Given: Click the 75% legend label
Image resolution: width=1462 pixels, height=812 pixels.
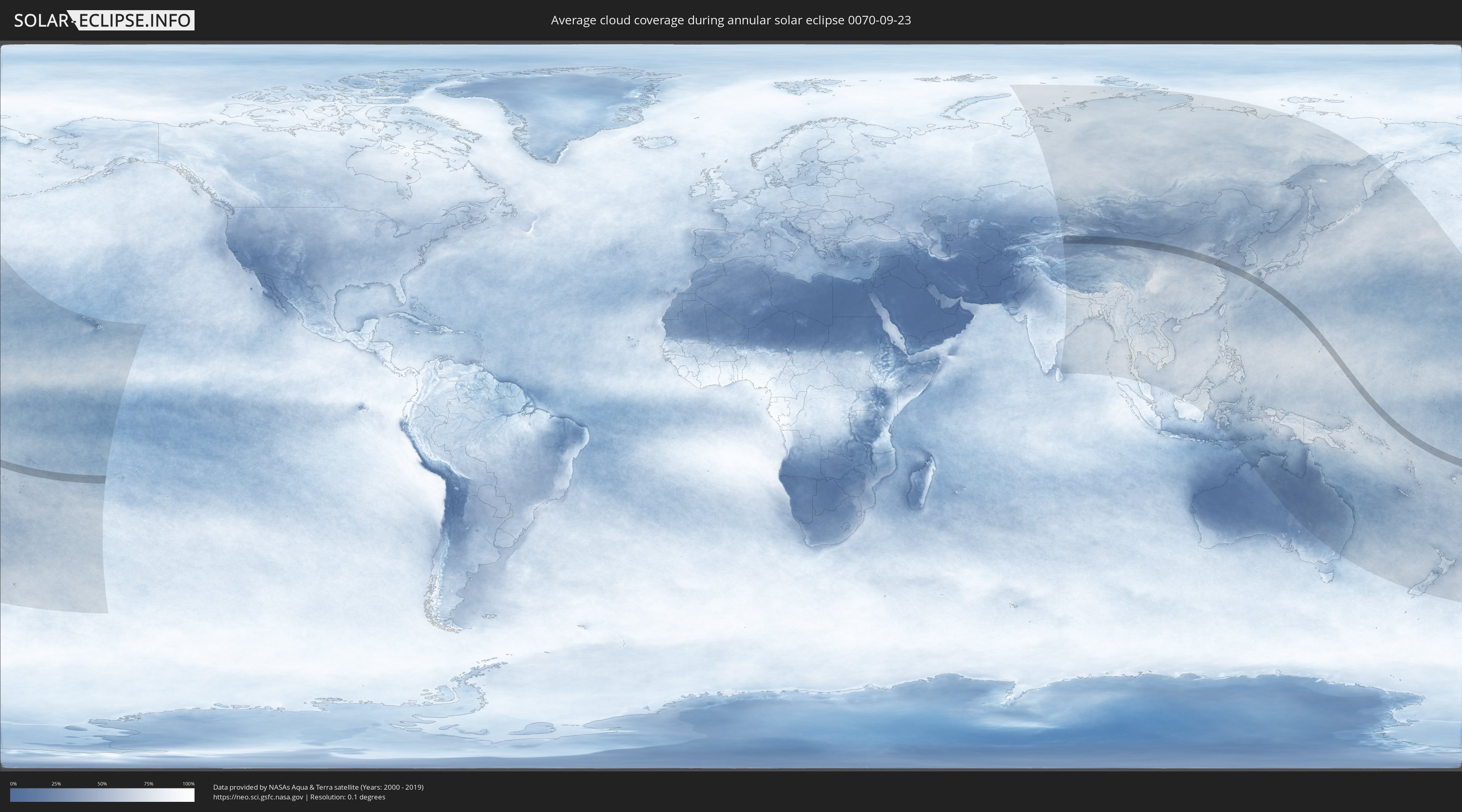Looking at the screenshot, I should coord(148,784).
